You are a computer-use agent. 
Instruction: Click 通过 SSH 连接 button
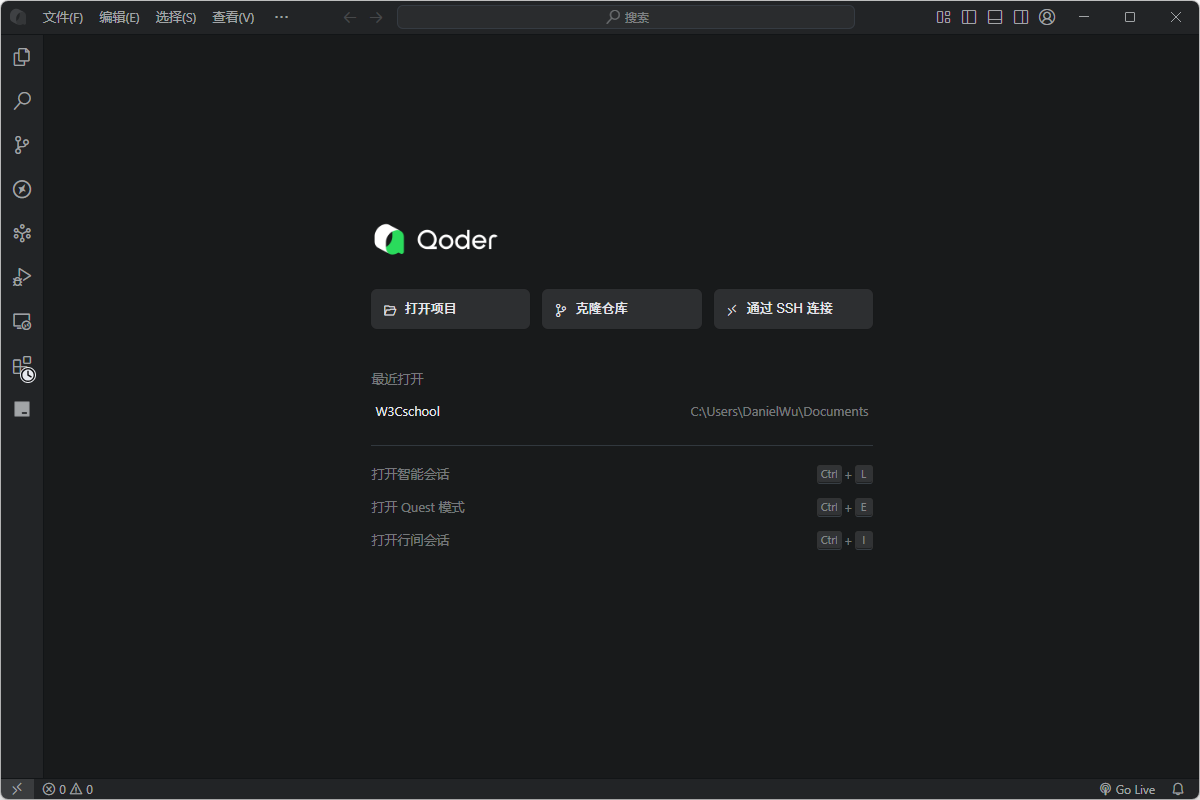coord(793,309)
